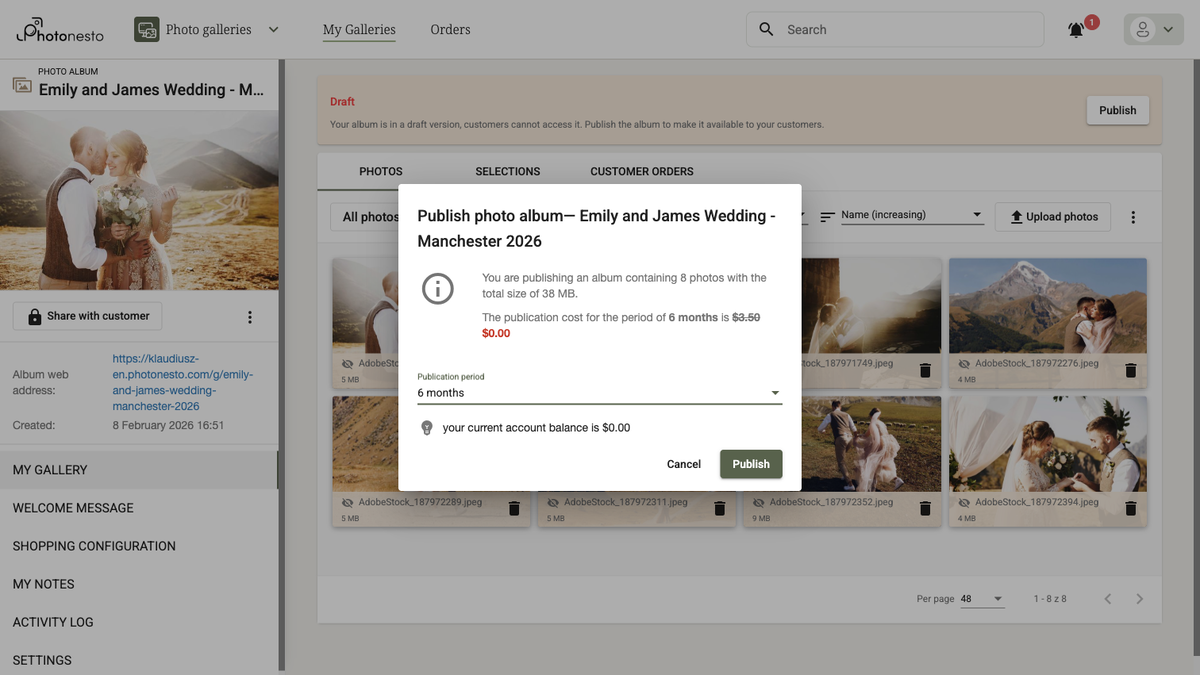
Task: Delete AdobeStock_187972276.jpeg with the trash icon
Action: point(1130,369)
